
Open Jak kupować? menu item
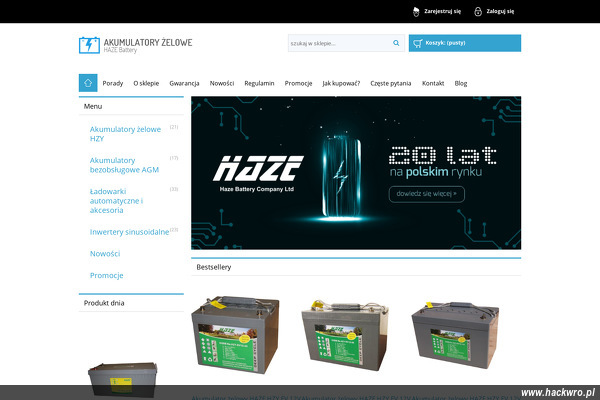pos(341,83)
